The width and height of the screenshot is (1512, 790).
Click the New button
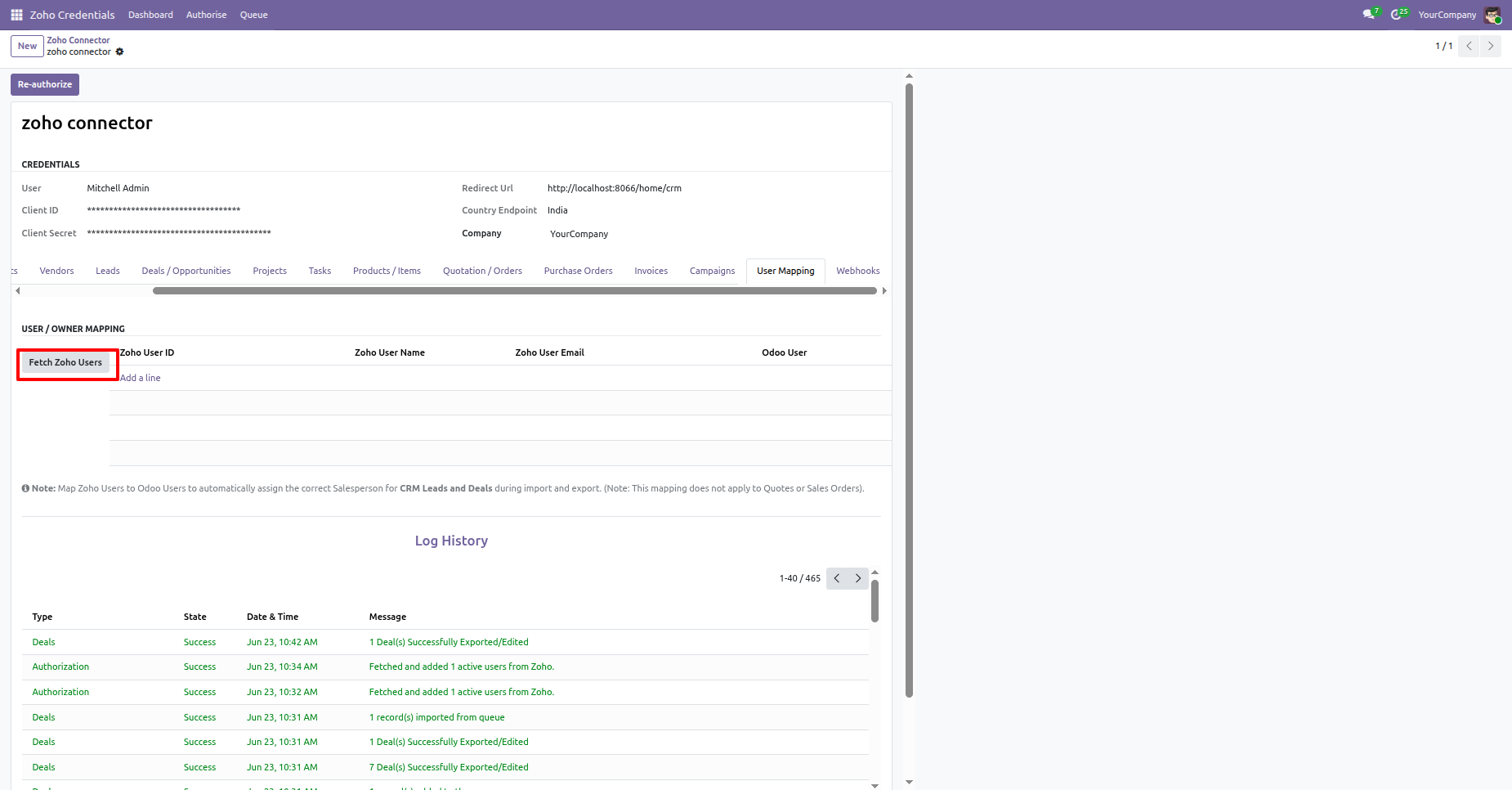tap(28, 46)
